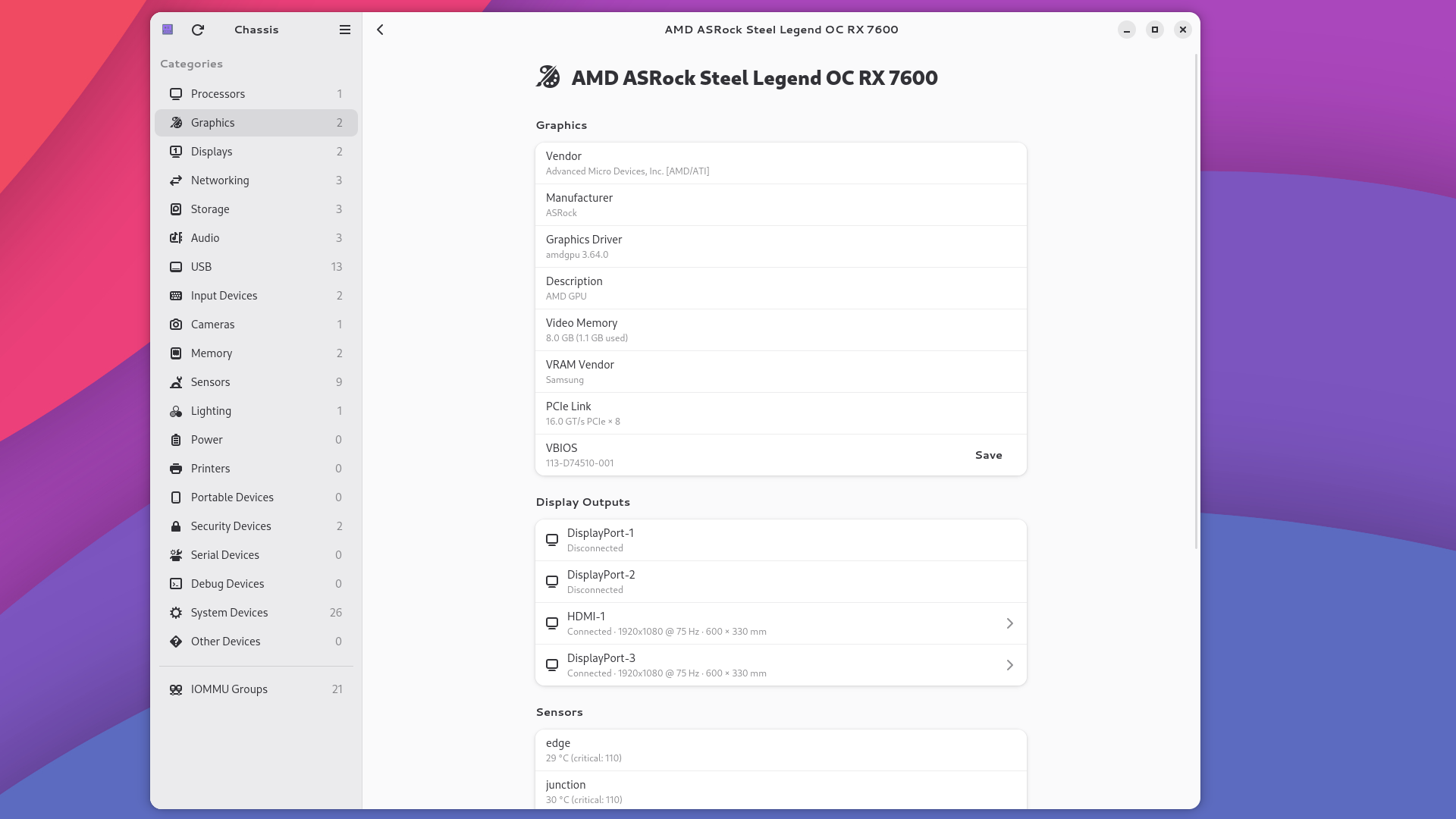This screenshot has width=1456, height=819.
Task: Click the Chassis app icon in the header
Action: tap(168, 30)
